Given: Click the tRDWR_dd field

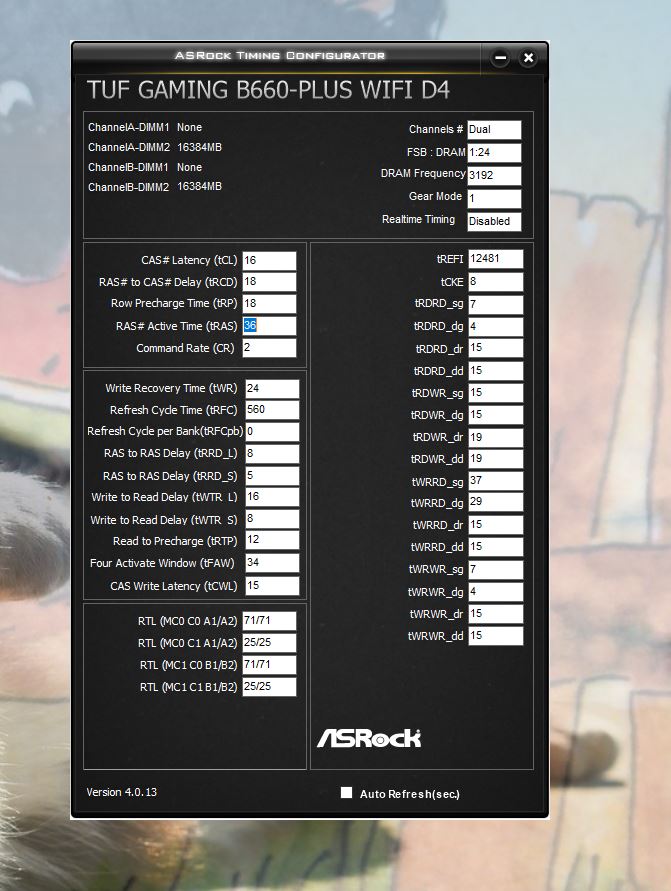Looking at the screenshot, I should [496, 459].
